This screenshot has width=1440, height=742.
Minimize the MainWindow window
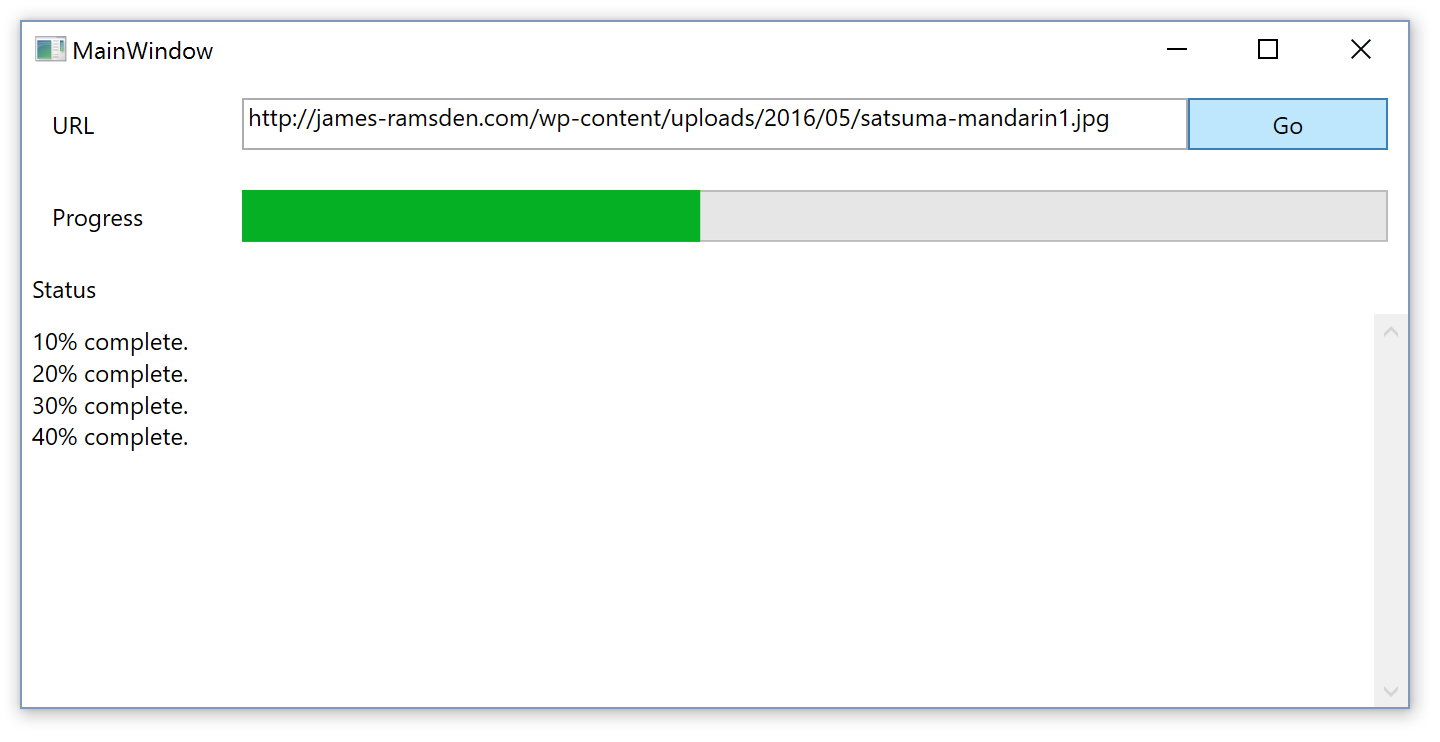tap(1177, 49)
